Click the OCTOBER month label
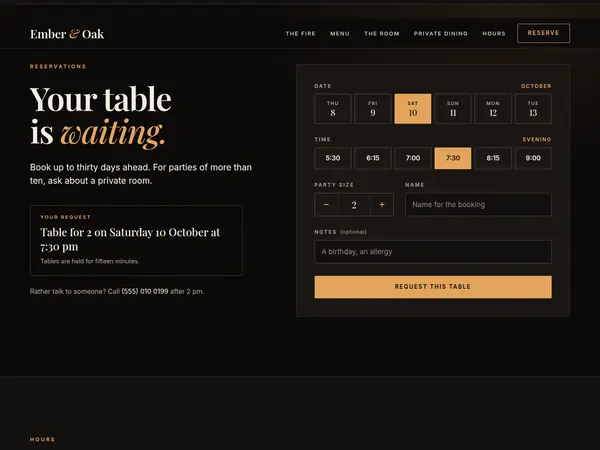The image size is (600, 450). pyautogui.click(x=536, y=86)
